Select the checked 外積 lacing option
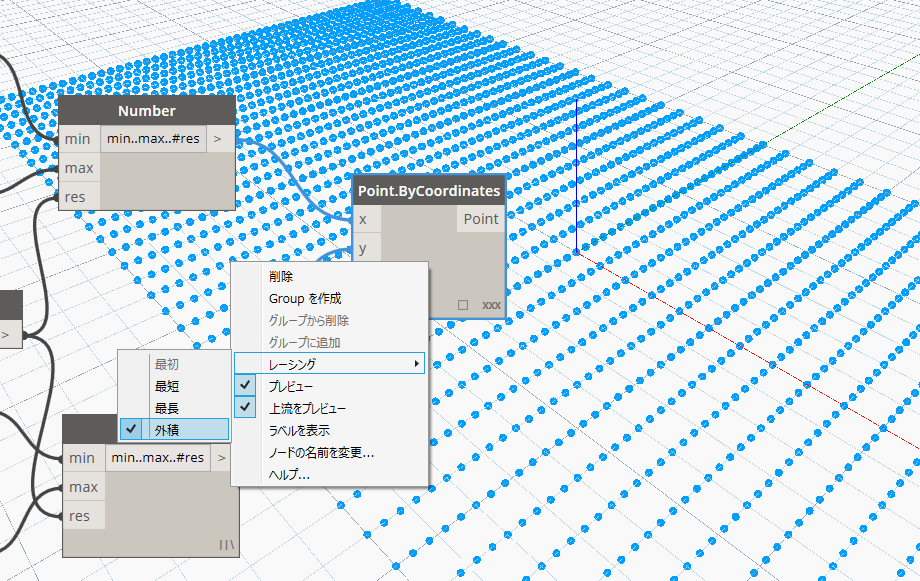The image size is (920, 581). [x=174, y=430]
